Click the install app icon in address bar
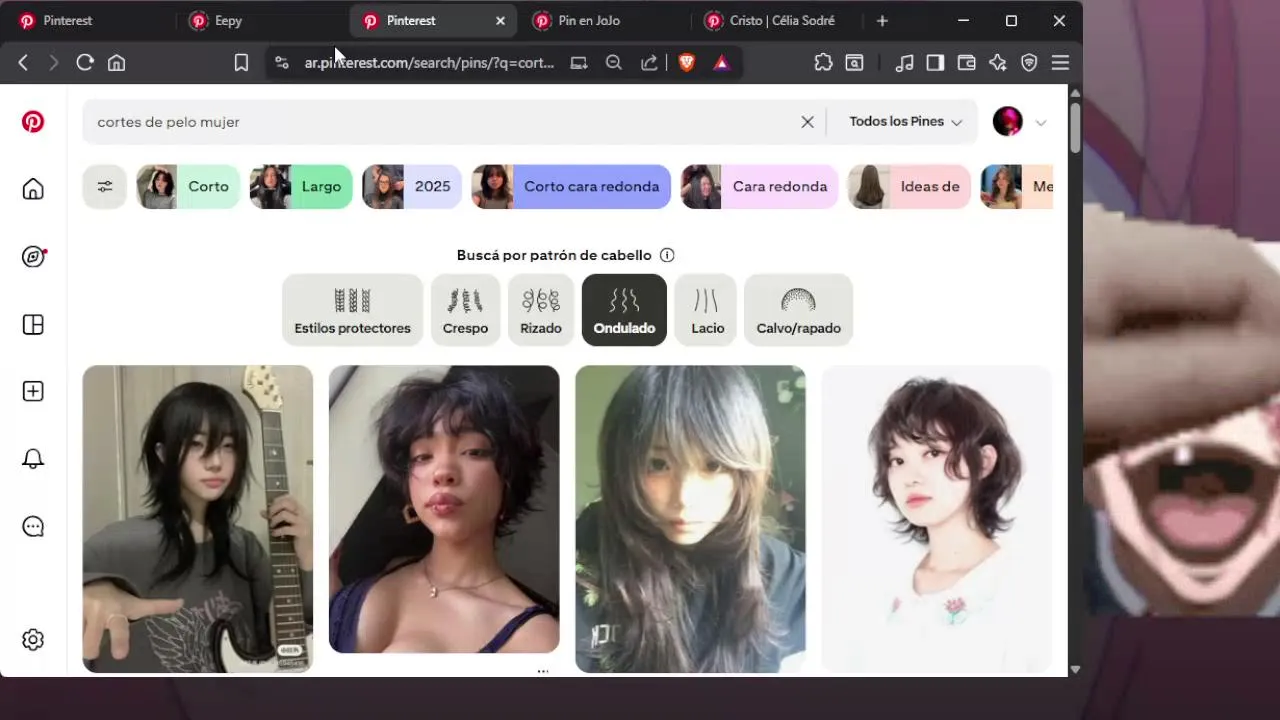Viewport: 1280px width, 720px height. pos(579,63)
